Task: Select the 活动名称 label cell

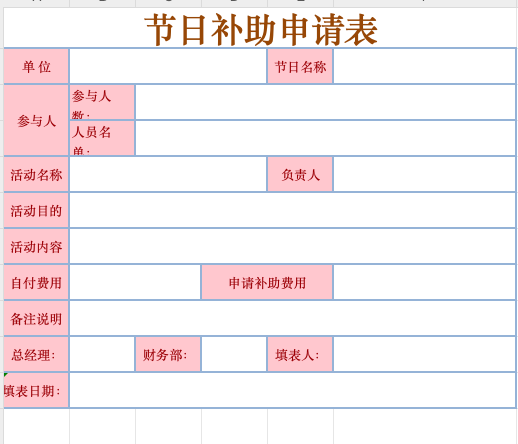Action: click(x=36, y=174)
